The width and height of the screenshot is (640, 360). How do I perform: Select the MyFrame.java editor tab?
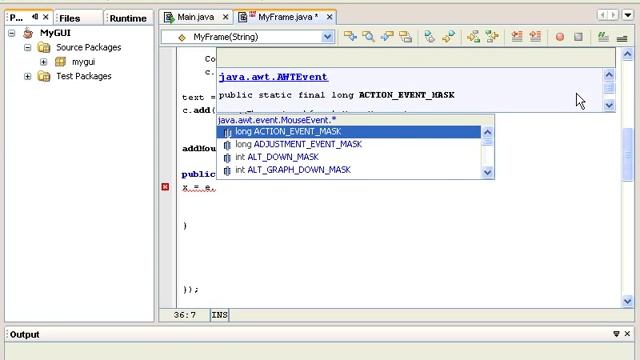285,17
